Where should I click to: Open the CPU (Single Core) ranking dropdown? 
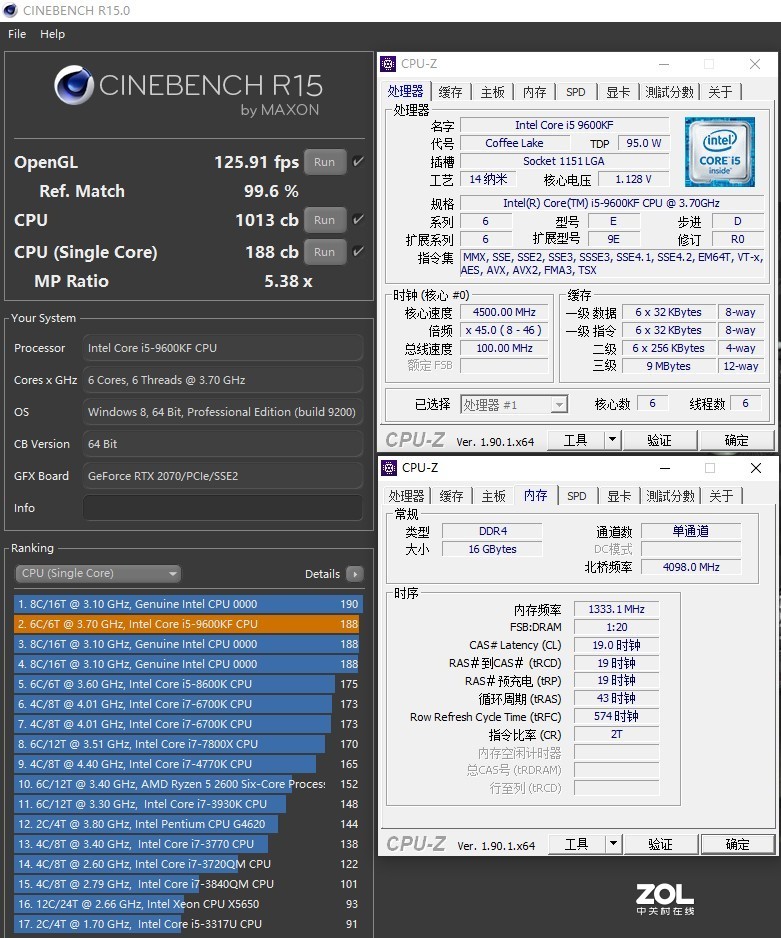(x=98, y=573)
